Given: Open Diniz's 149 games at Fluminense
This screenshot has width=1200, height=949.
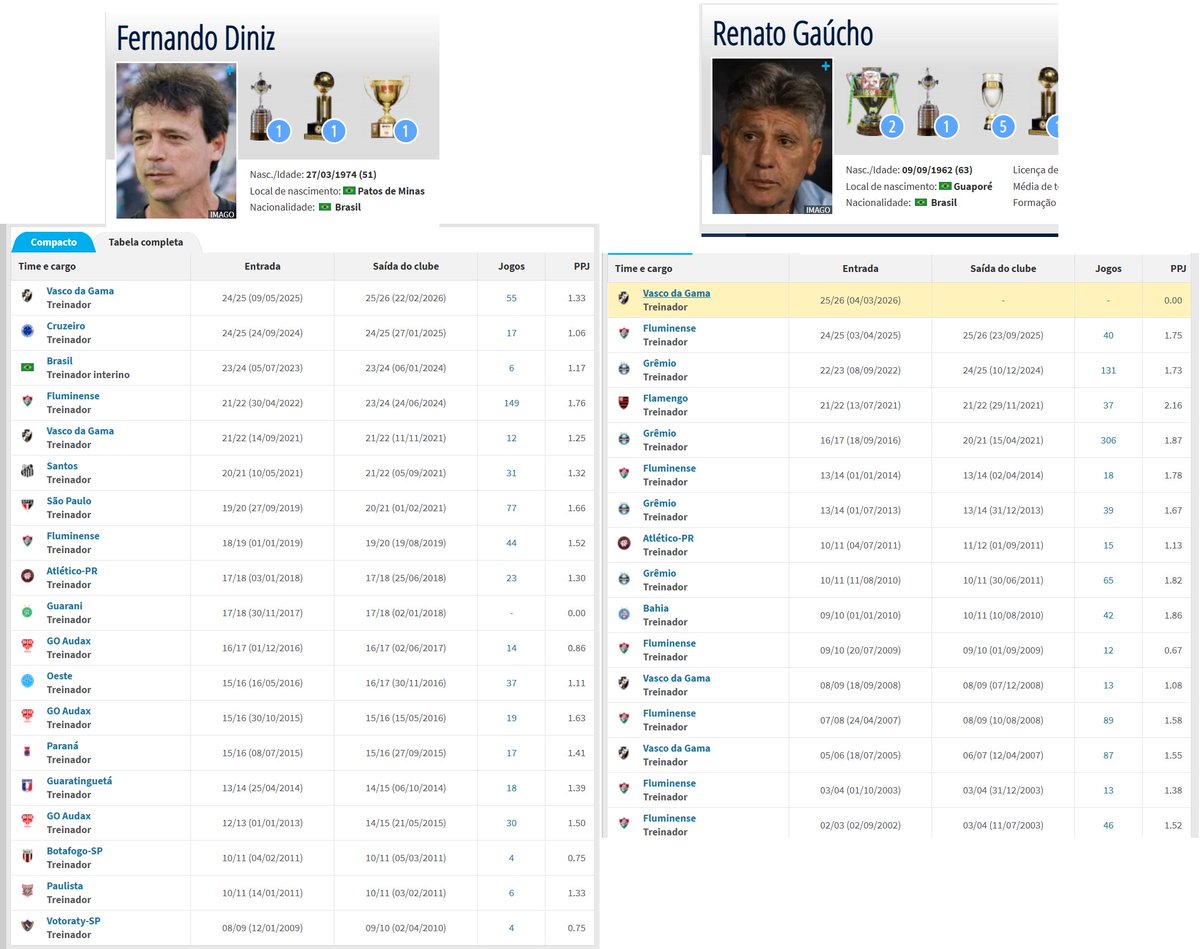Looking at the screenshot, I should coord(511,403).
